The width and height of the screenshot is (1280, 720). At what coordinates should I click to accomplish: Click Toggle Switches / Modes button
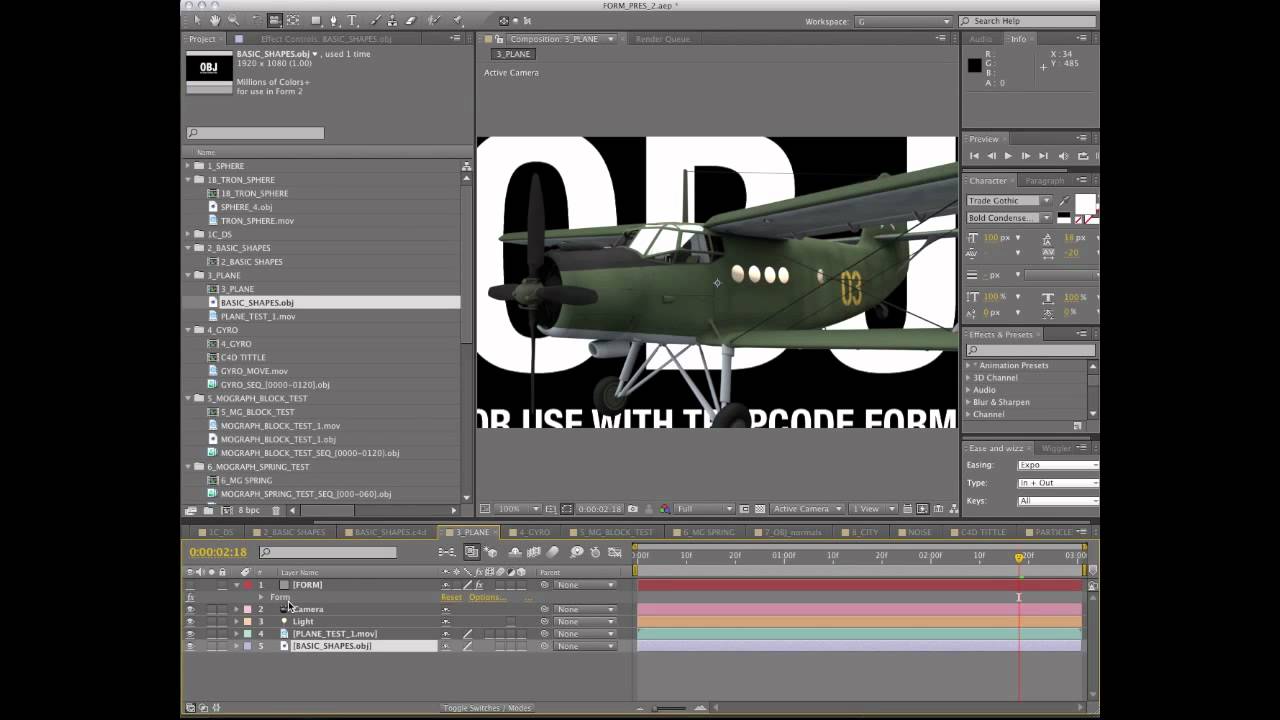click(x=486, y=708)
